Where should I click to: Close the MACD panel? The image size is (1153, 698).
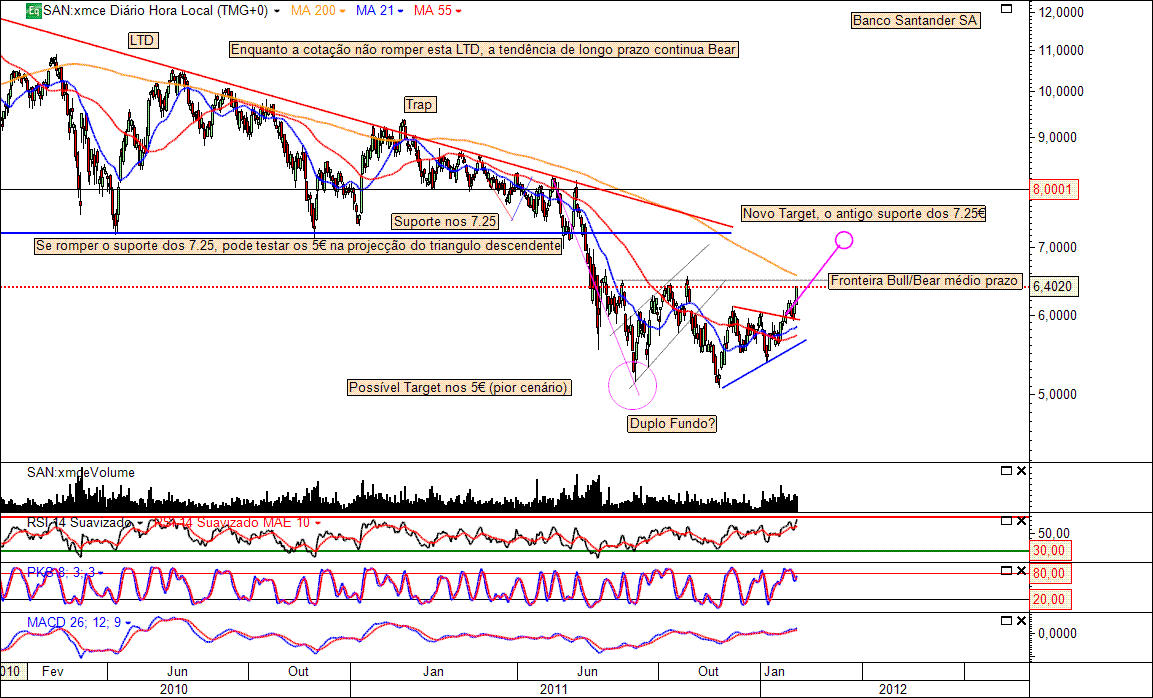click(1021, 621)
